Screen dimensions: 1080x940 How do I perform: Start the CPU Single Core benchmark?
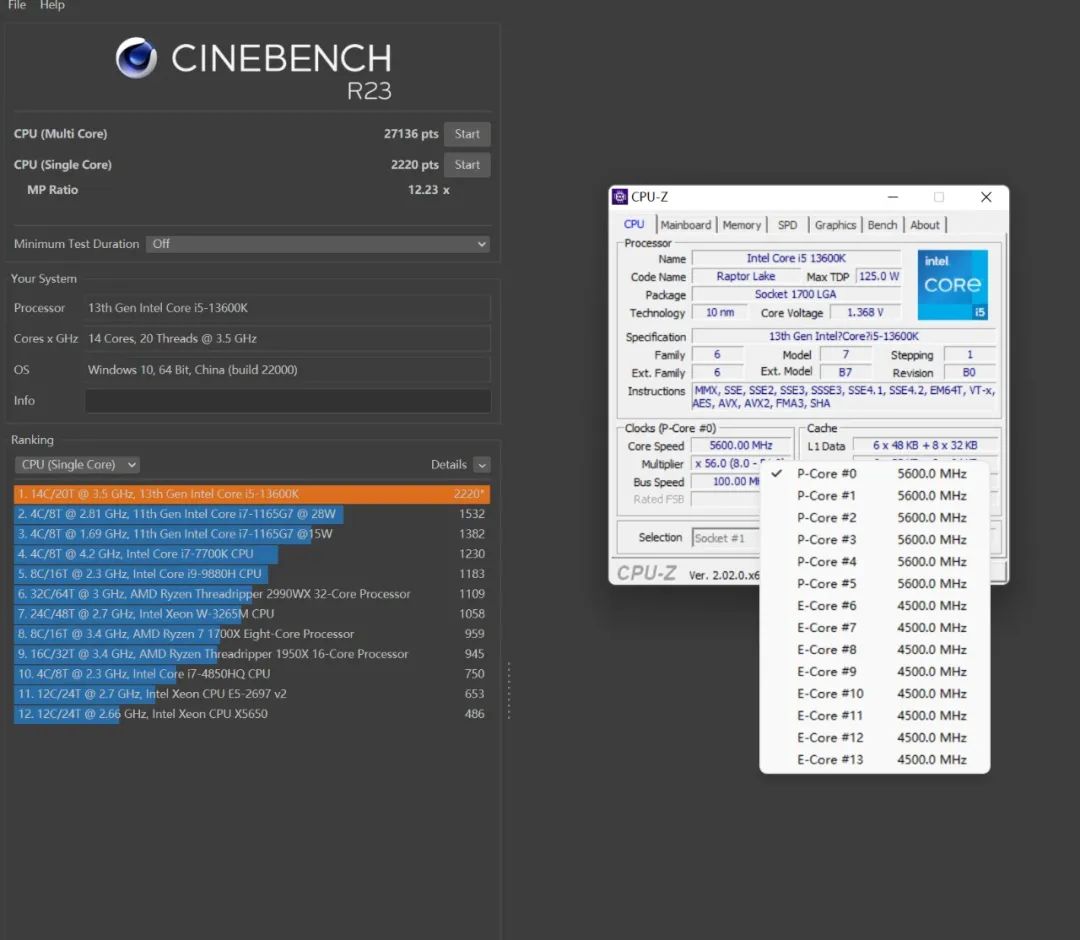[467, 165]
